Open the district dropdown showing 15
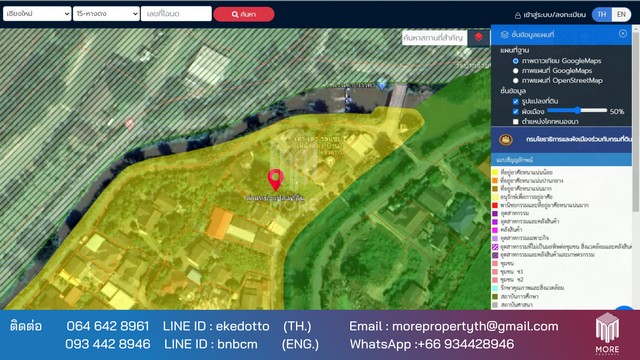 click(x=106, y=14)
